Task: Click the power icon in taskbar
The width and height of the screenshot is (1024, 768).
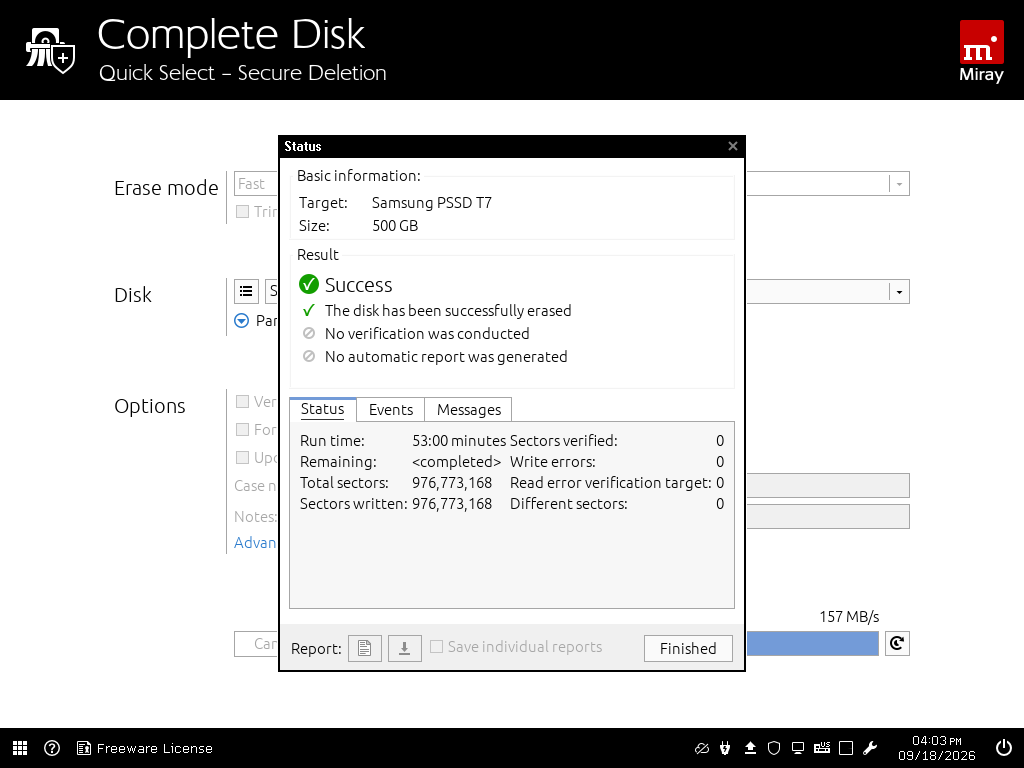Action: pos(1003,748)
